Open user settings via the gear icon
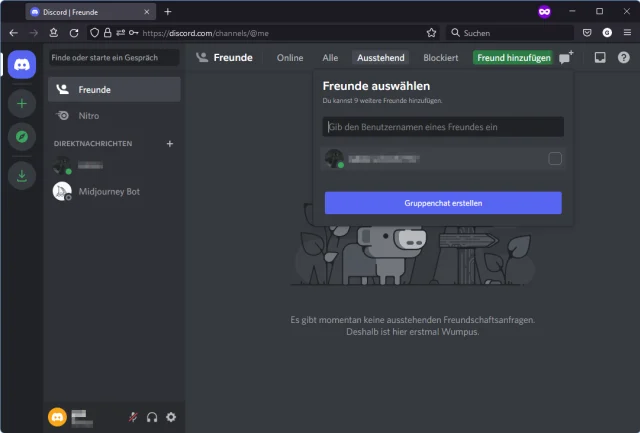The image size is (640, 433). coord(170,417)
